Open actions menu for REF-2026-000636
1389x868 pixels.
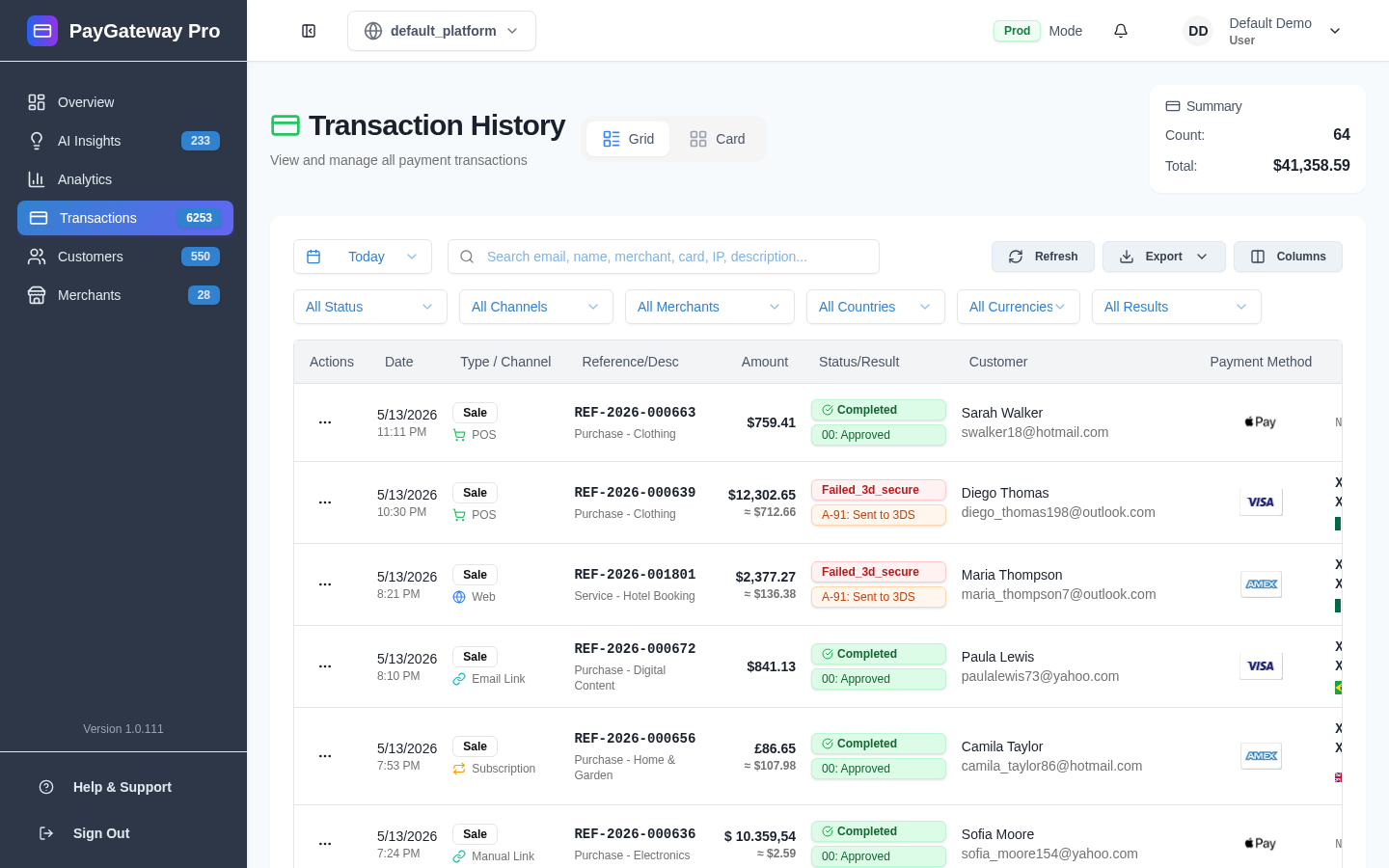click(x=325, y=844)
